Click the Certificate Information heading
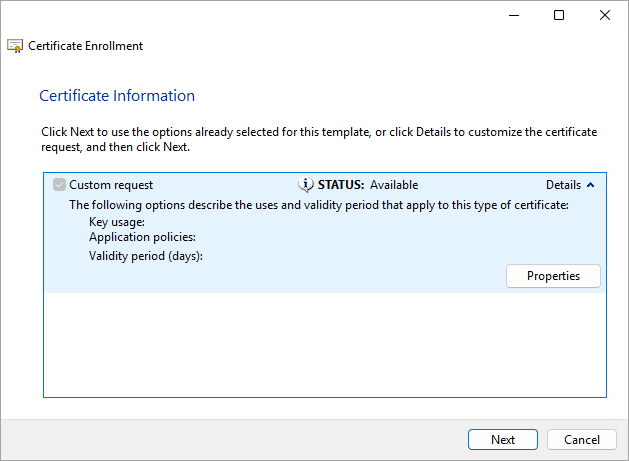Viewport: 629px width, 461px height. pos(117,96)
